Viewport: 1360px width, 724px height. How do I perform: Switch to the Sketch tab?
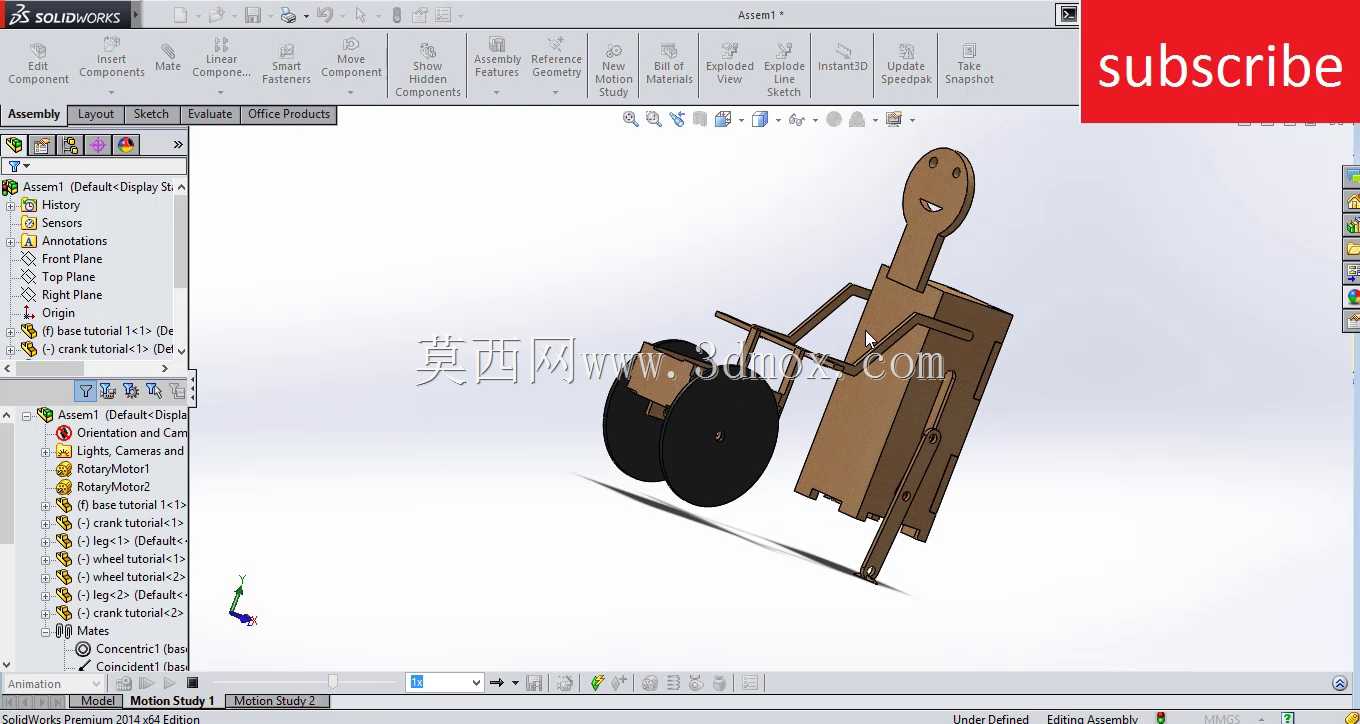(x=151, y=114)
